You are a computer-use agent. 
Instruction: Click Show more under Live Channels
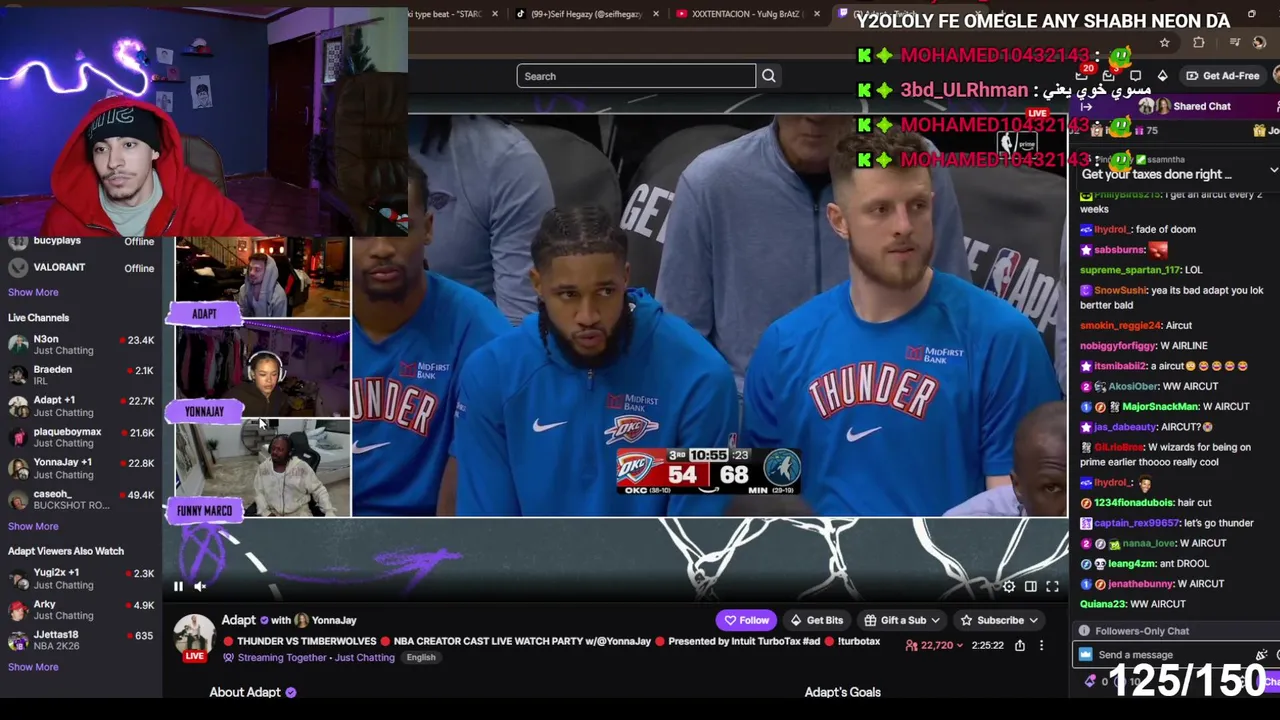[33, 526]
